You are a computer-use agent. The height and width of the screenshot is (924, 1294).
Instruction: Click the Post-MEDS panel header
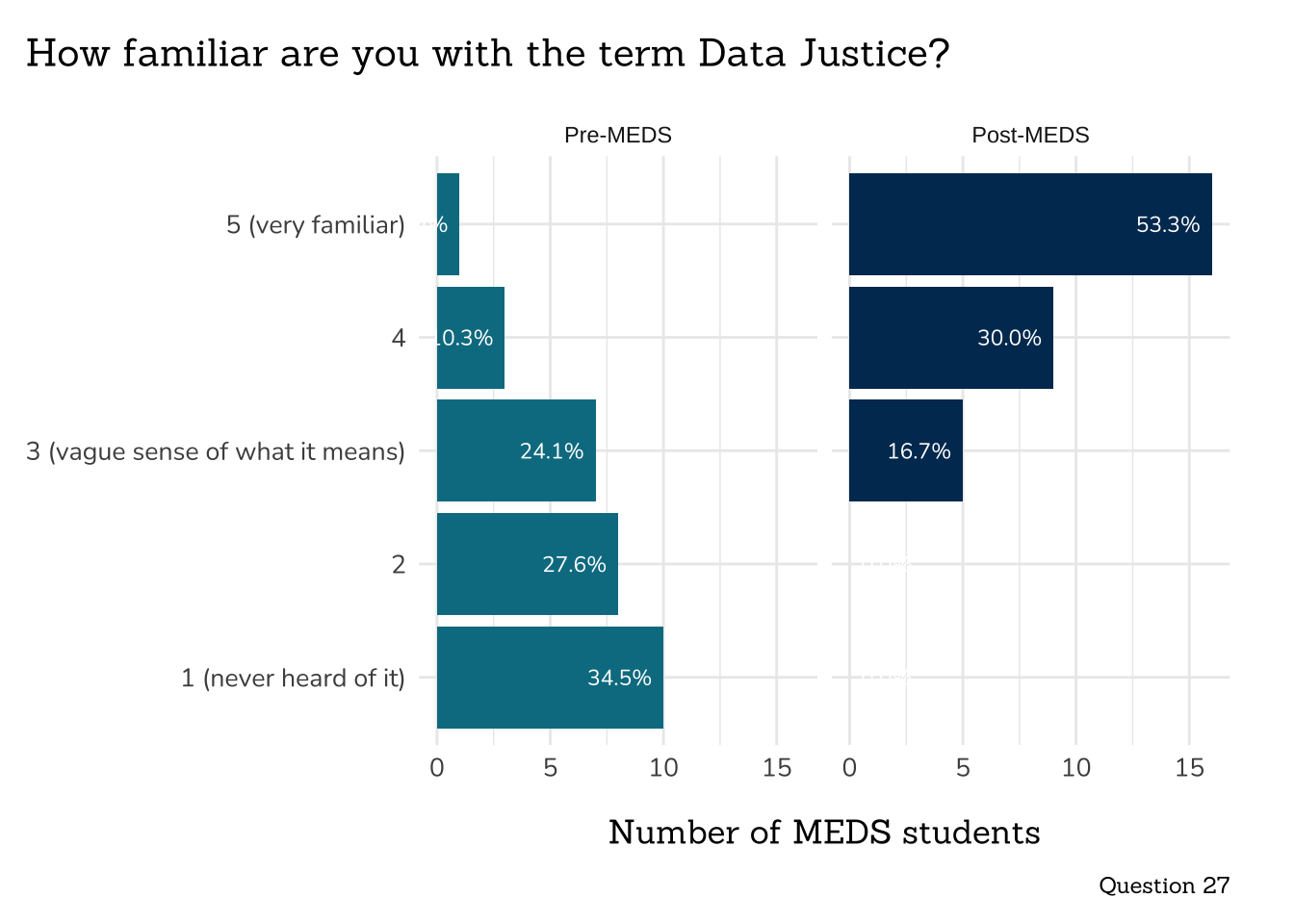click(1030, 136)
